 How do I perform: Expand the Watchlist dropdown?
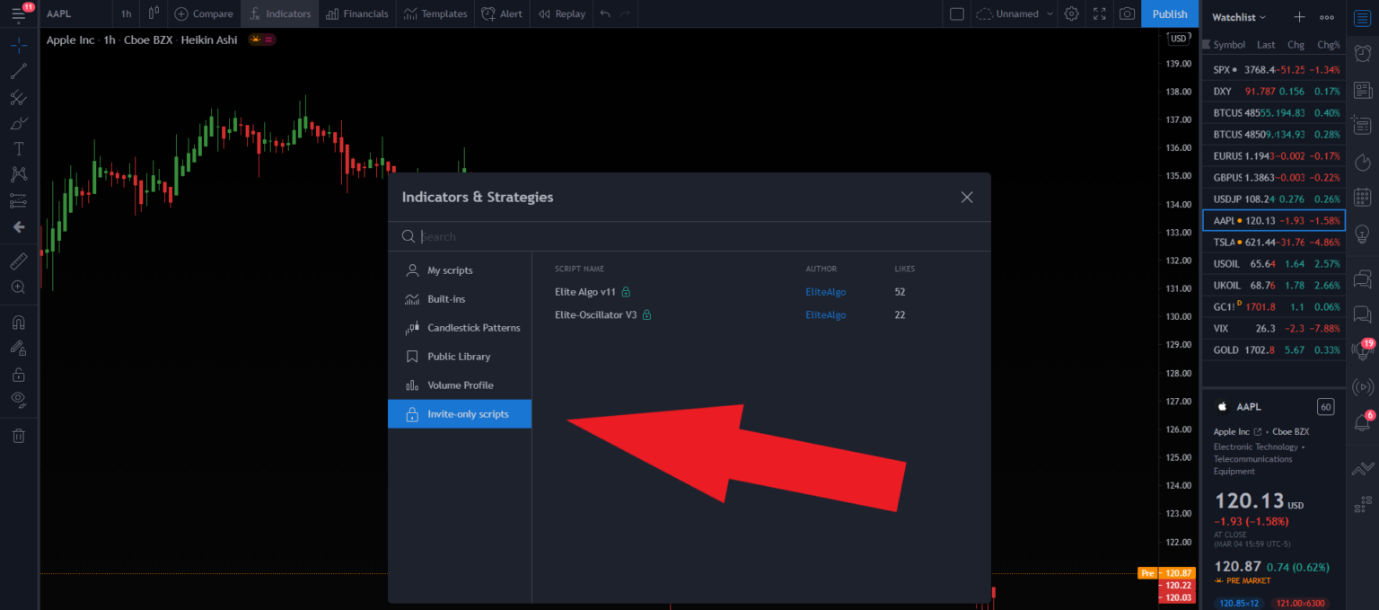click(x=1239, y=17)
